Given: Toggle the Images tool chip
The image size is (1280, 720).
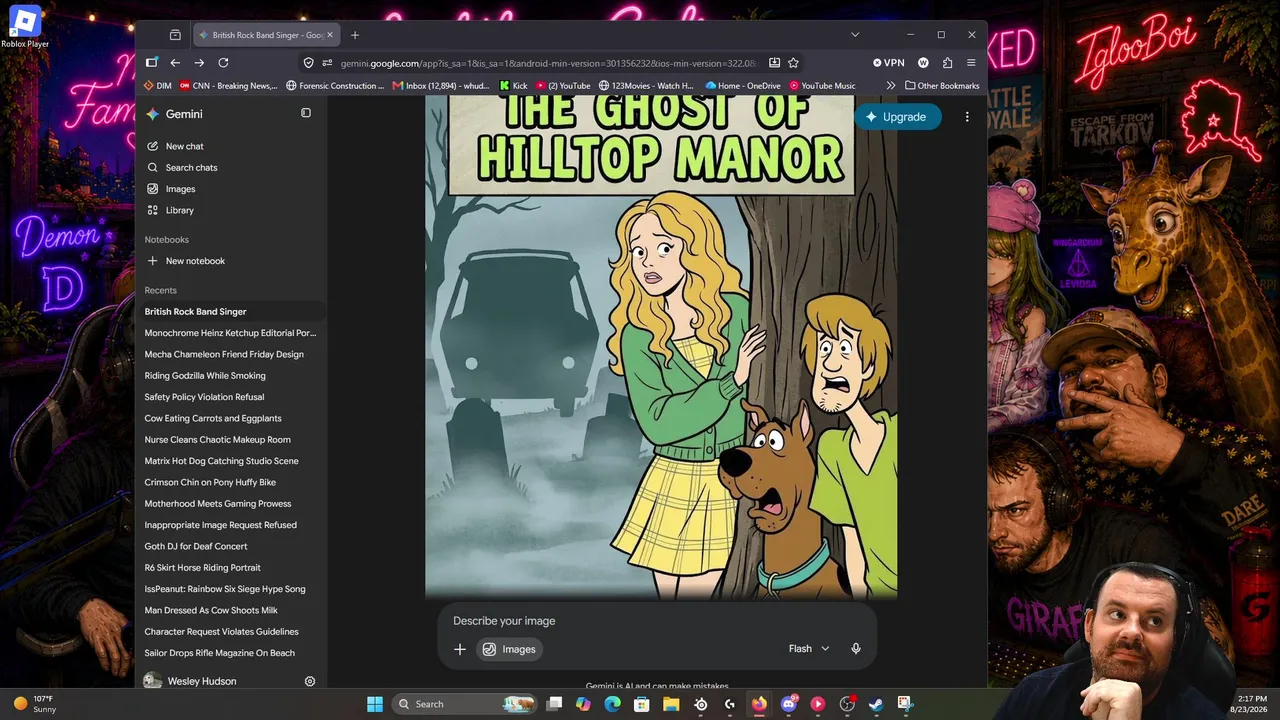Looking at the screenshot, I should (509, 649).
